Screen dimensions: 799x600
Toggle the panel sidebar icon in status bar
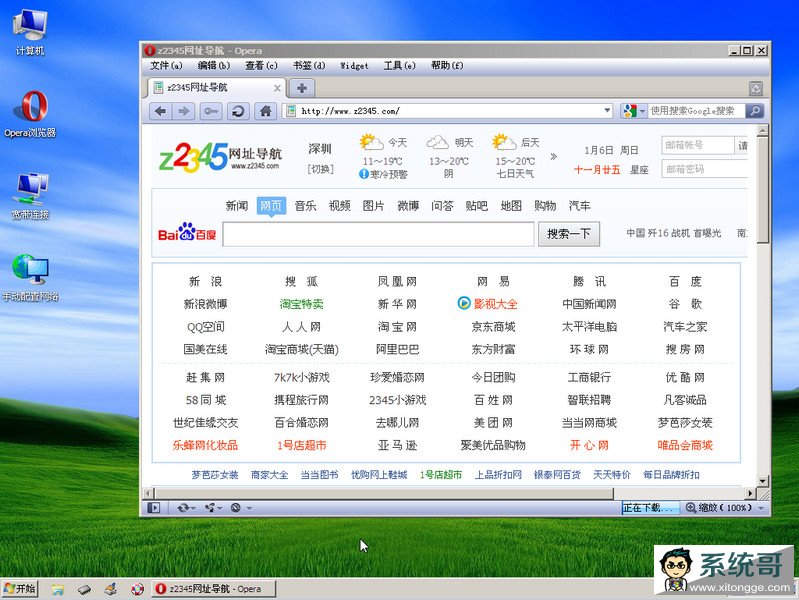click(153, 508)
